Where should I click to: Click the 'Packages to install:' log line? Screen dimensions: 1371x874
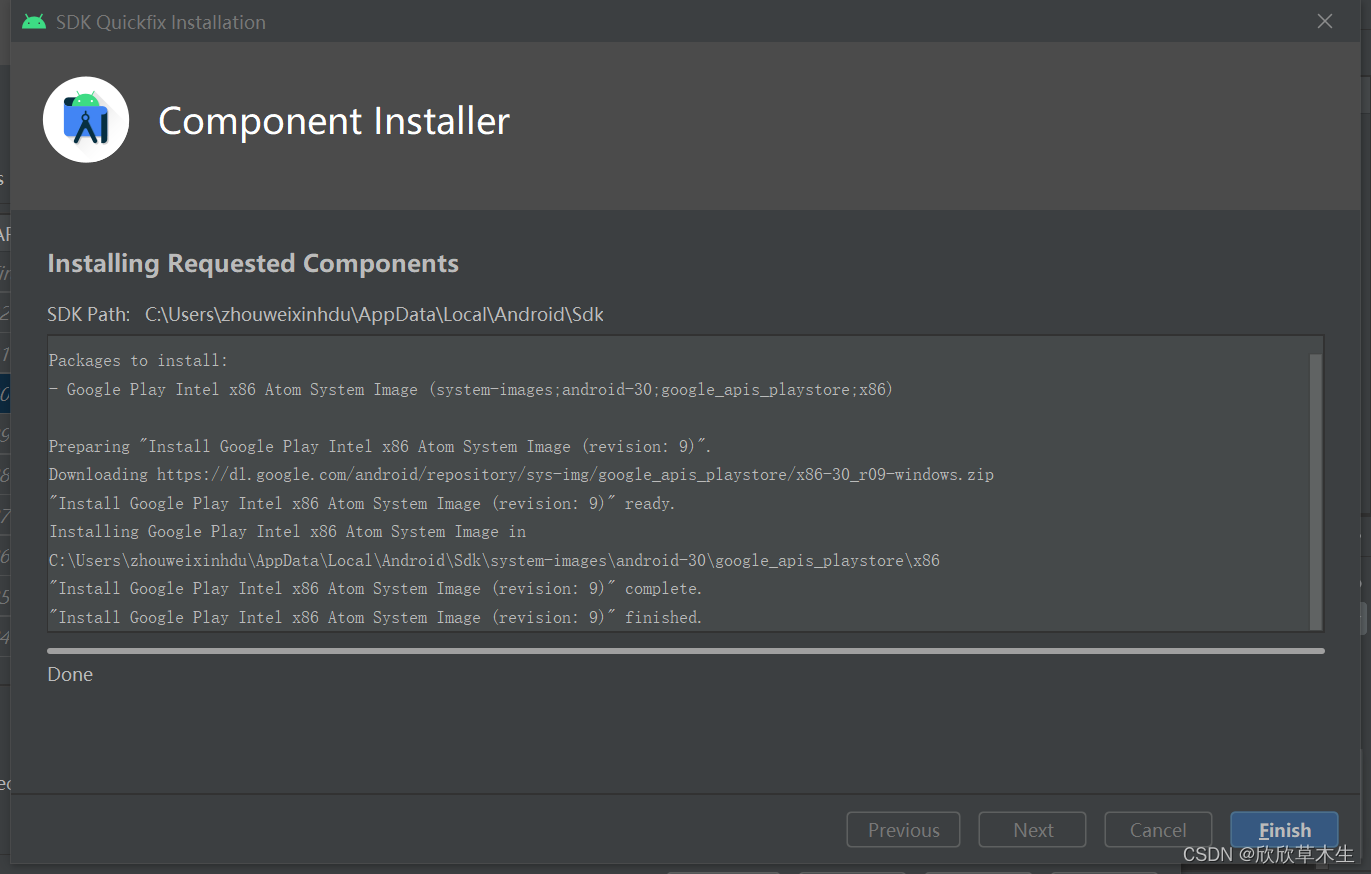click(x=138, y=361)
